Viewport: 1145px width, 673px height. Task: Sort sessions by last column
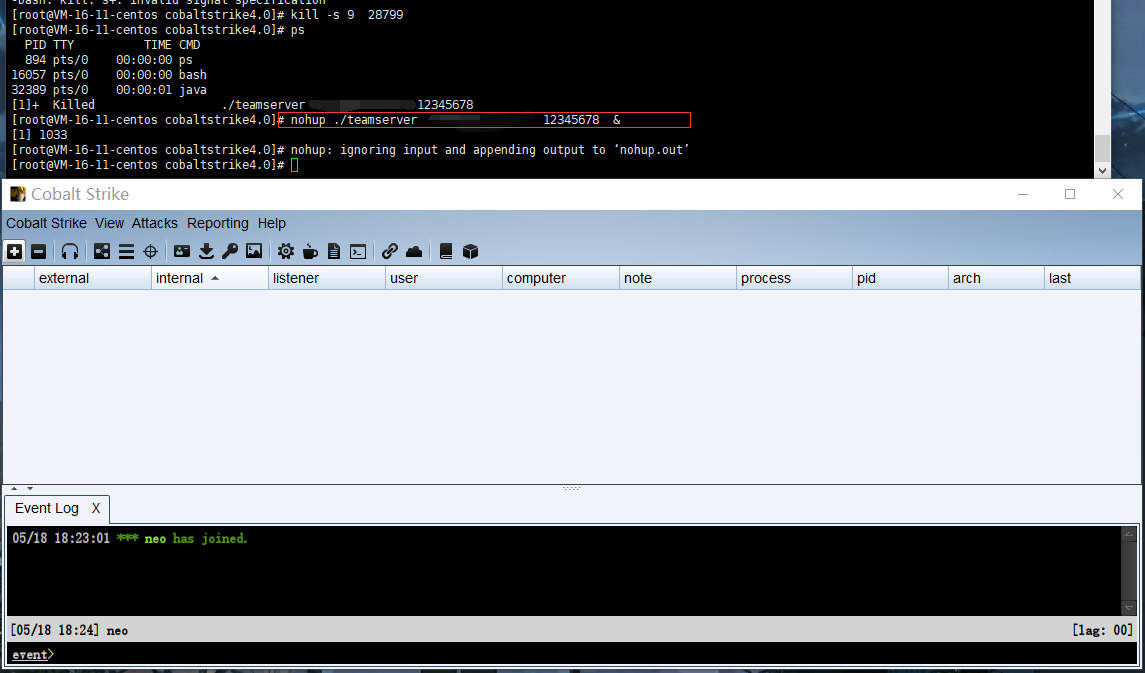(x=1092, y=278)
